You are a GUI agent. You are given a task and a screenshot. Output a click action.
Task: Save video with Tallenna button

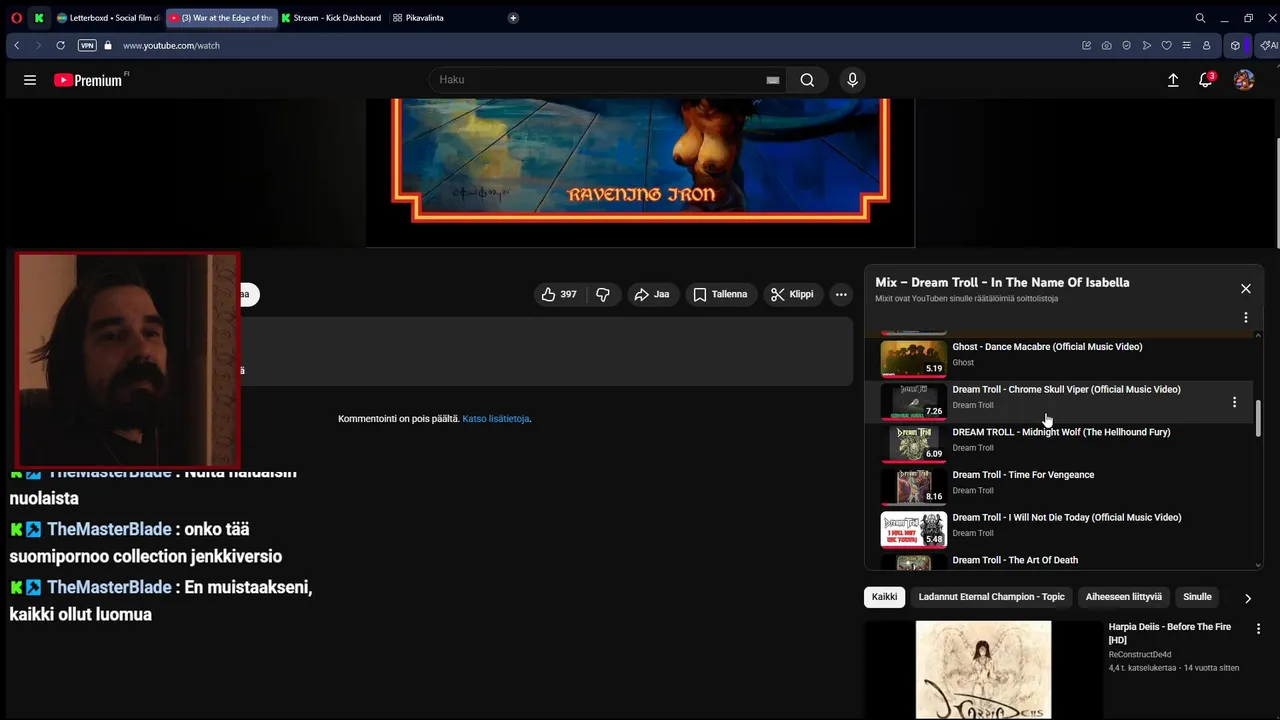(720, 294)
